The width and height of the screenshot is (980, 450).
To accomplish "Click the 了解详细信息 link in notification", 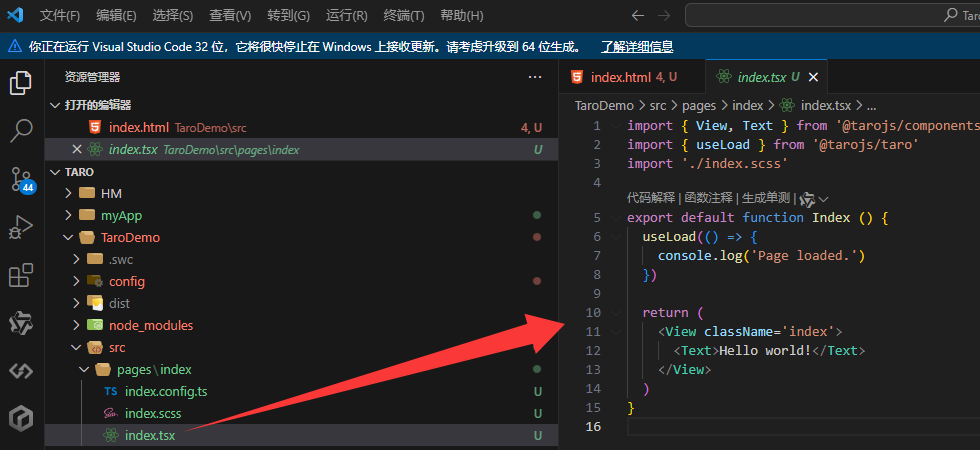I will pos(637,46).
